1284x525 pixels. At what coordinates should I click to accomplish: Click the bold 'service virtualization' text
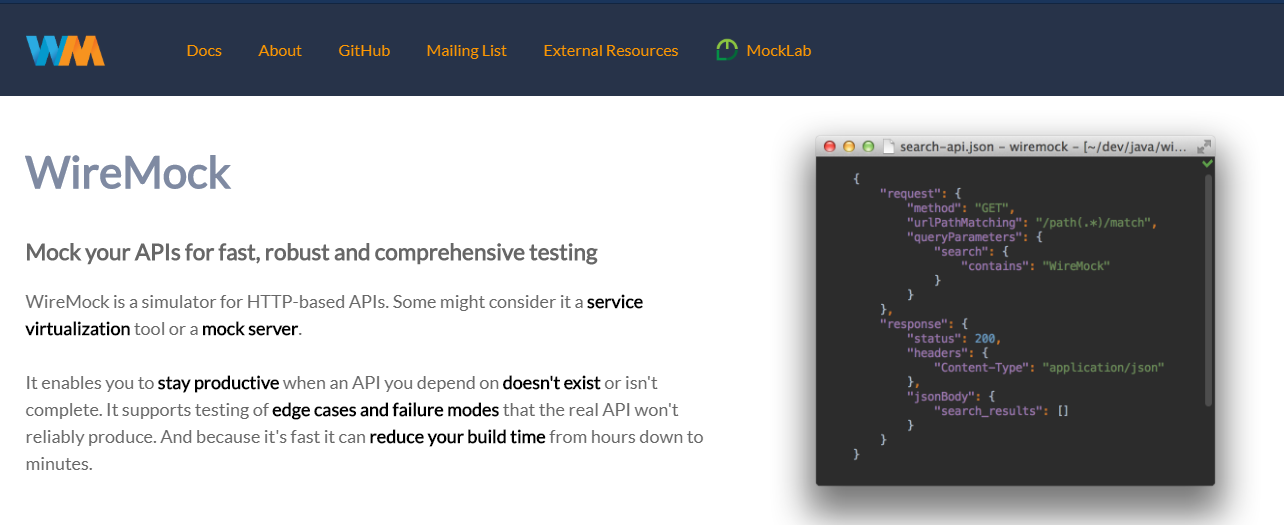tap(334, 315)
